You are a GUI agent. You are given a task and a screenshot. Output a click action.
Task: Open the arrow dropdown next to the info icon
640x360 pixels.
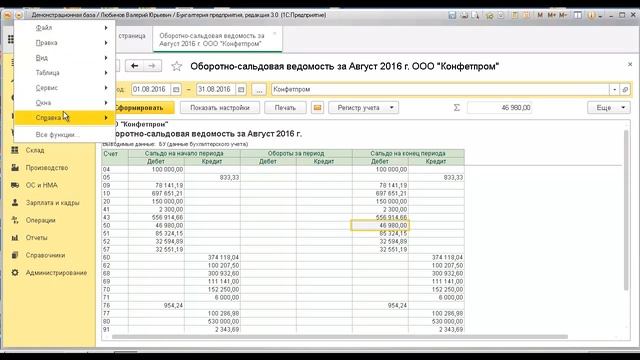pos(600,16)
